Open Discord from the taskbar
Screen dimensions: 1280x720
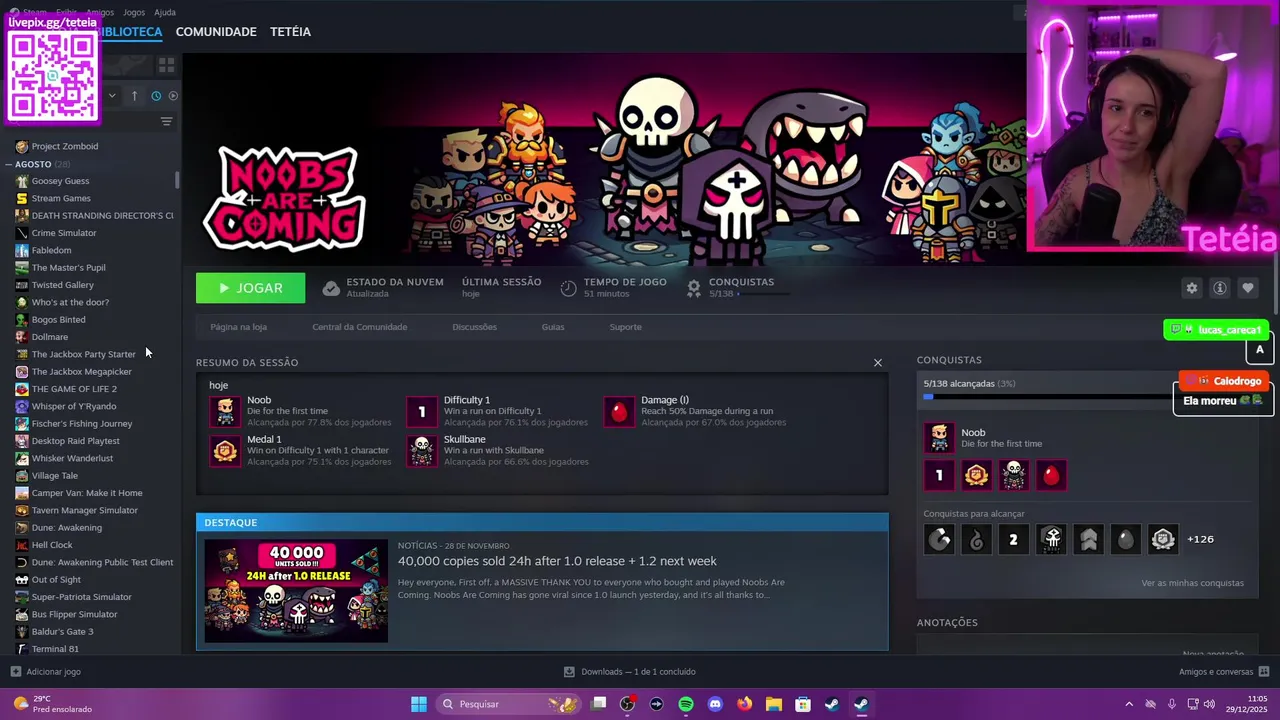click(x=715, y=704)
